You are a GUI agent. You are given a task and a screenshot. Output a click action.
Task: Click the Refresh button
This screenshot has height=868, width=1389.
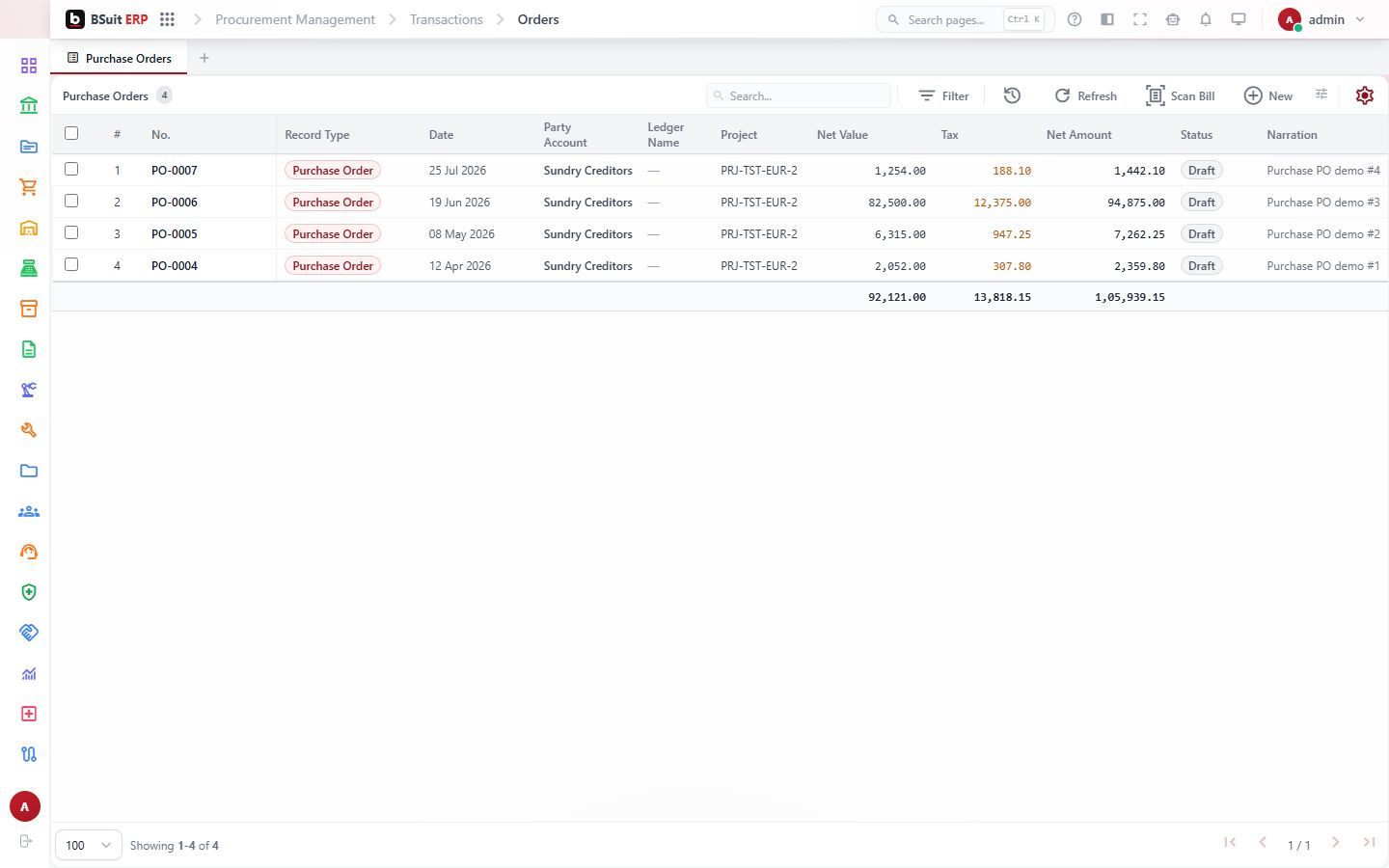[1085, 95]
